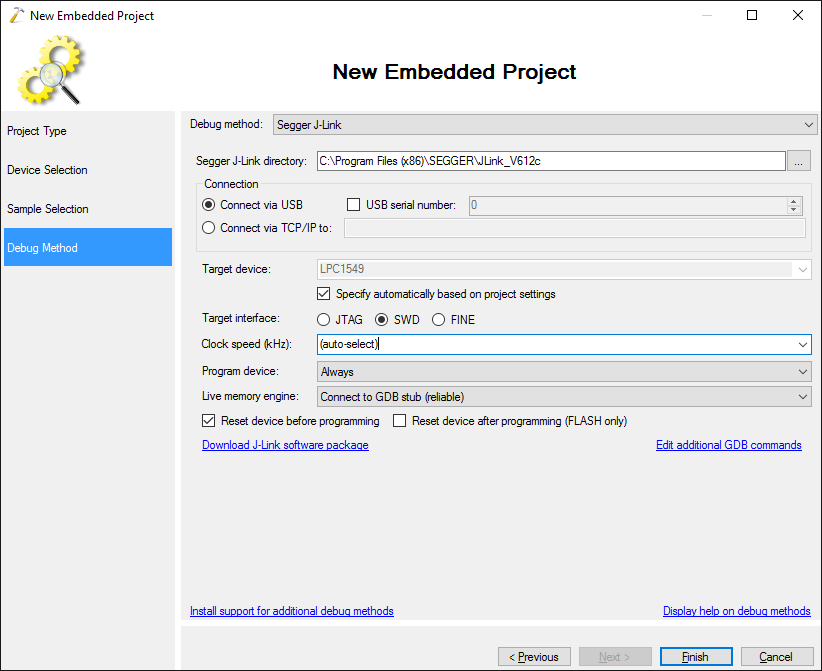Image resolution: width=822 pixels, height=671 pixels.
Task: Click the TCP/IP address input field
Action: pos(575,228)
